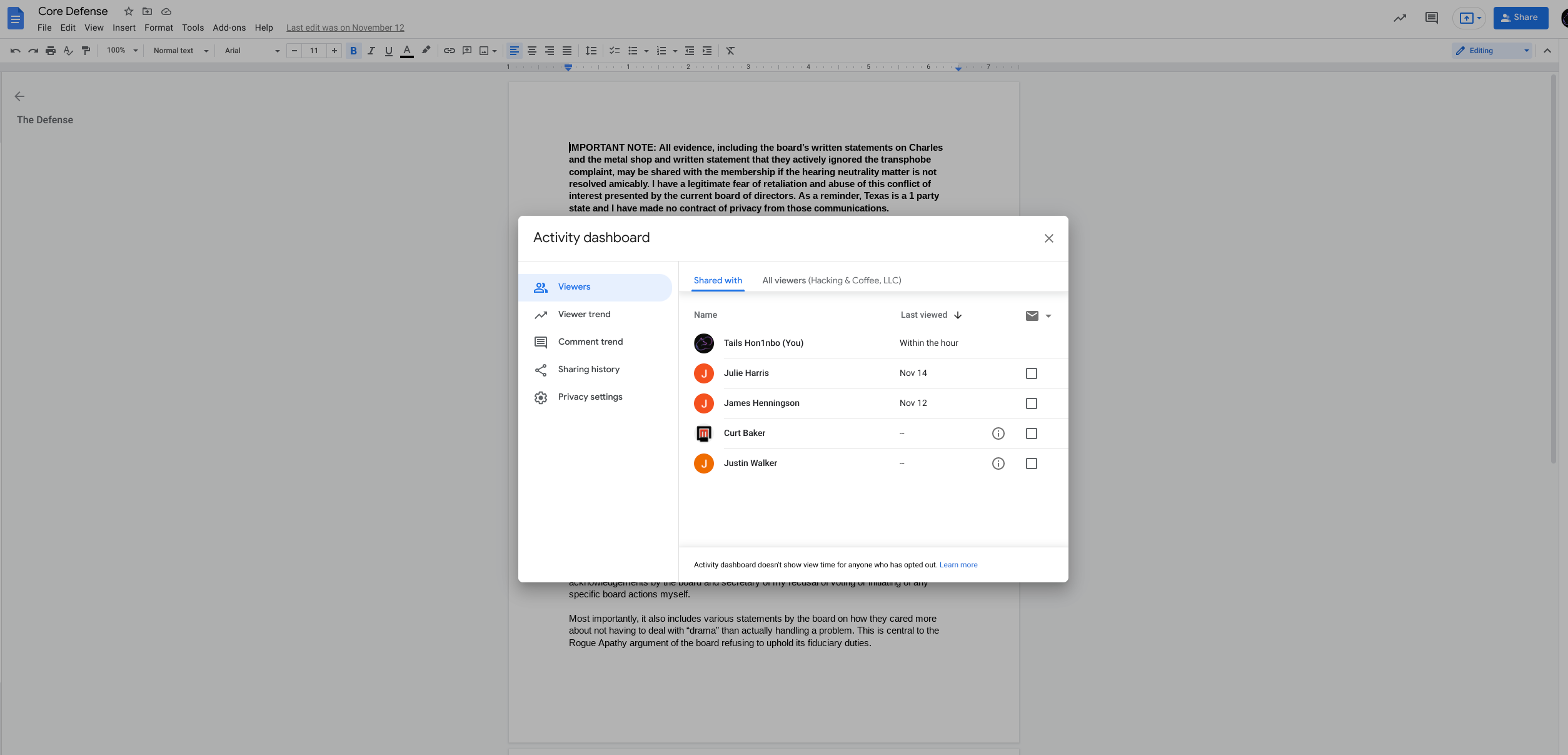Expand the email dropdown arrow
Viewport: 1568px width, 755px height.
[x=1048, y=316]
